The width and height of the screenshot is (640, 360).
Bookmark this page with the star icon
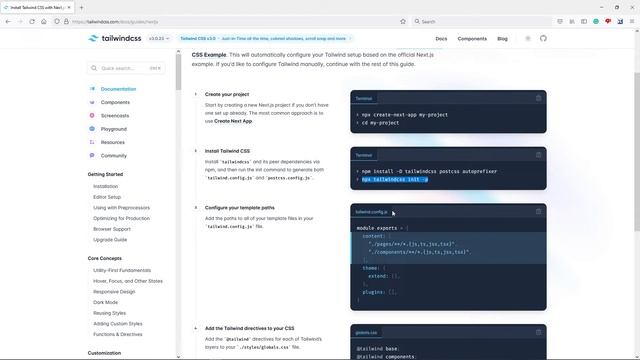click(x=403, y=21)
